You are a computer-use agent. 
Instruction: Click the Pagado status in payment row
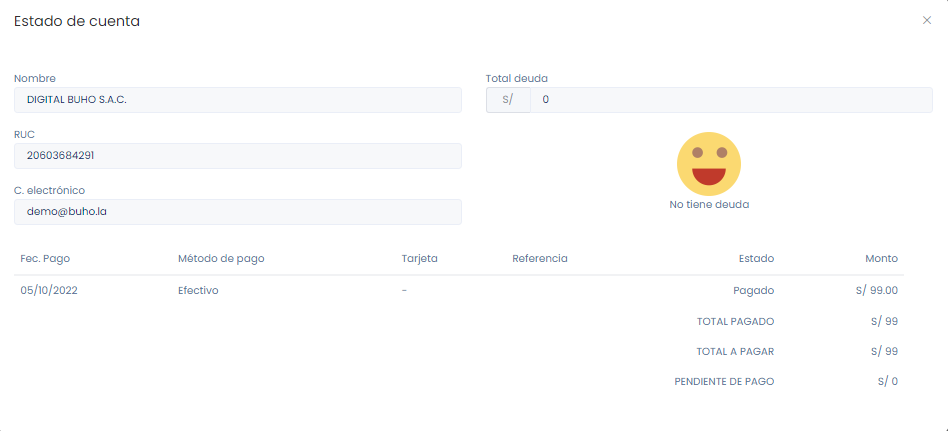pos(753,291)
